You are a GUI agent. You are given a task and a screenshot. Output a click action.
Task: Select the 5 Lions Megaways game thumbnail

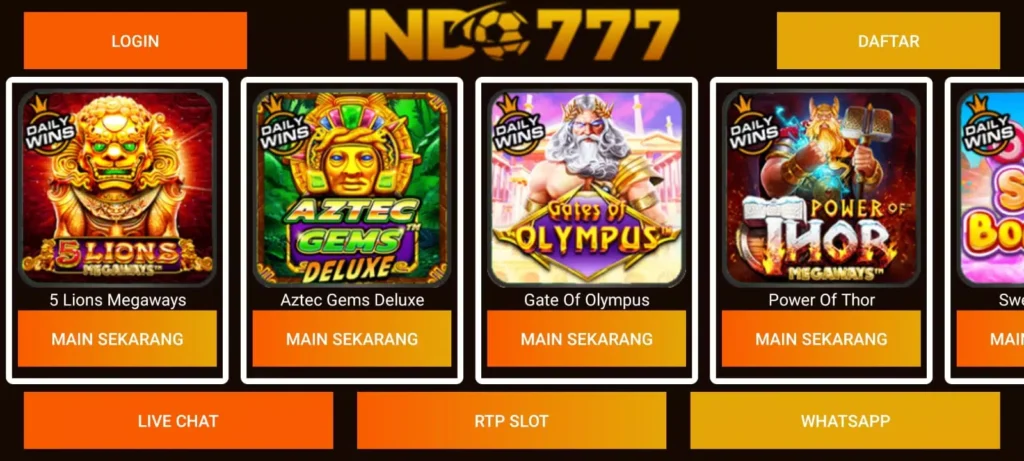coord(118,188)
